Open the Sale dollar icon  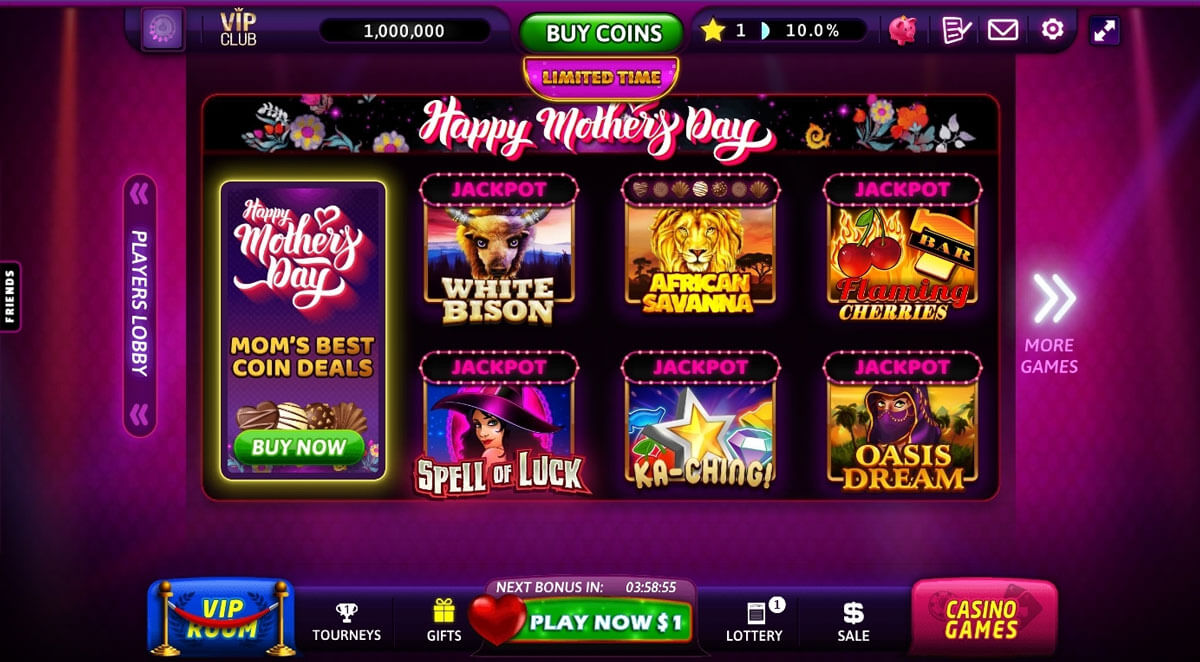pyautogui.click(x=853, y=621)
